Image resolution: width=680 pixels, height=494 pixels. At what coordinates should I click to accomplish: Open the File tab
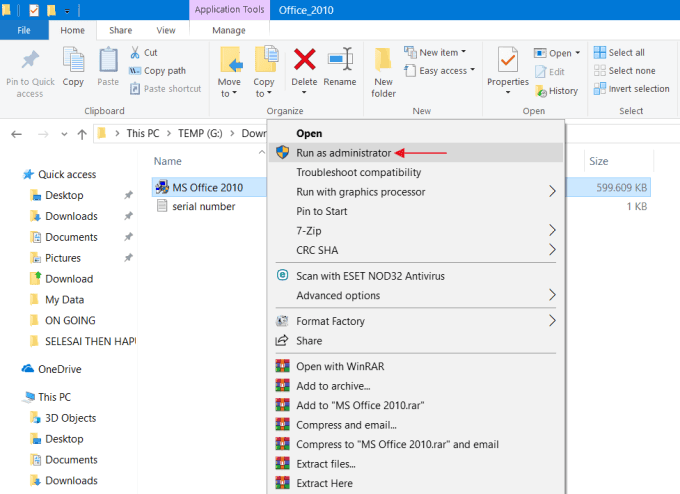coord(24,30)
